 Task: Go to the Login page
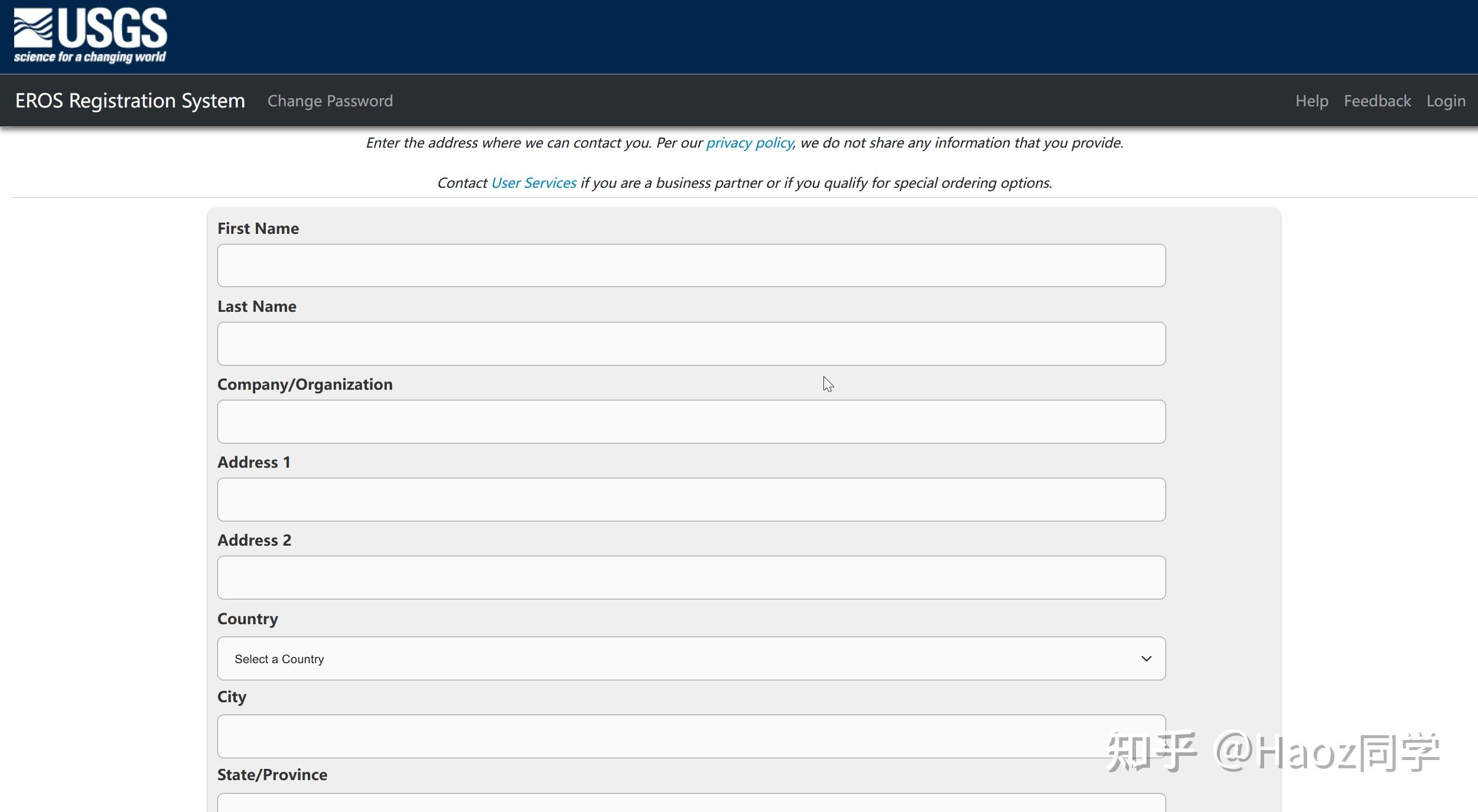pos(1446,101)
